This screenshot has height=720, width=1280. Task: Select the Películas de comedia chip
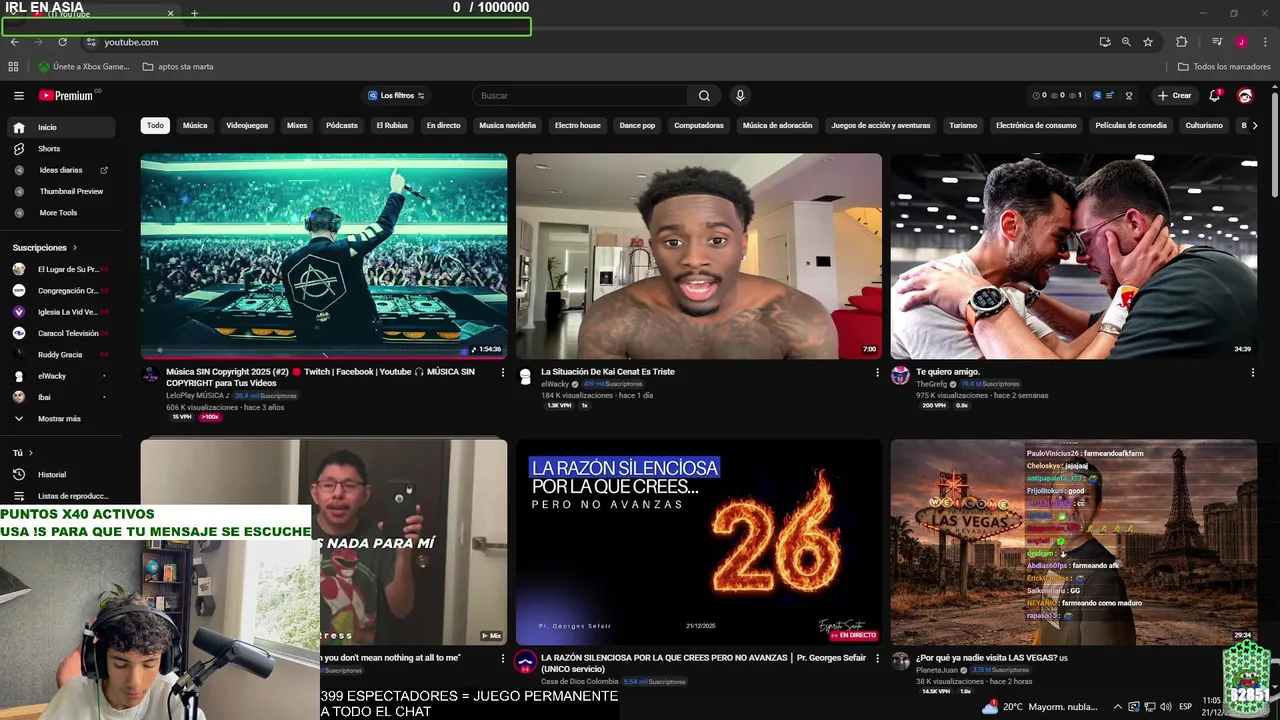click(1131, 126)
